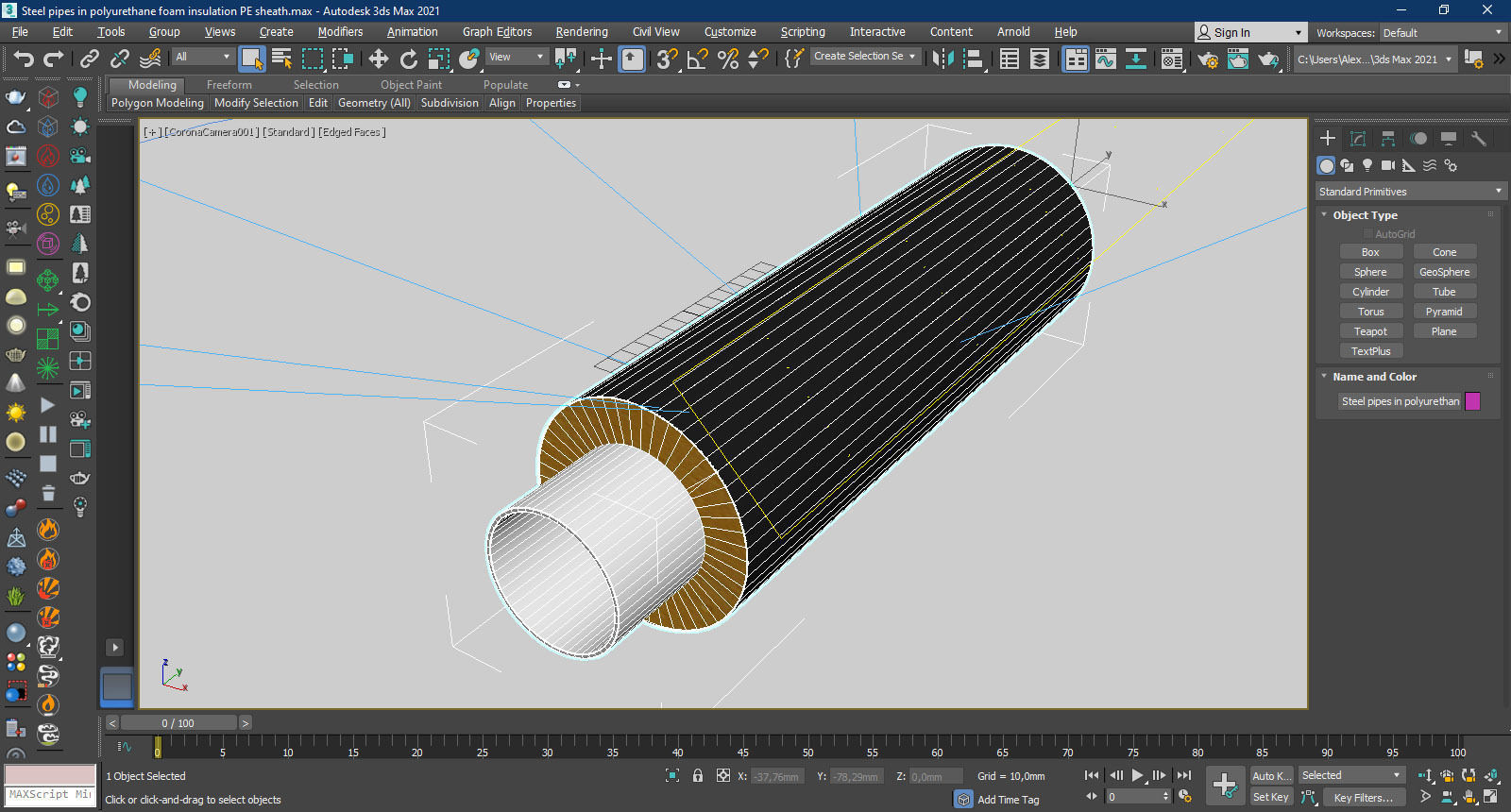1511x812 pixels.
Task: Switch to the Hierarchy panel tab
Action: [x=1387, y=138]
